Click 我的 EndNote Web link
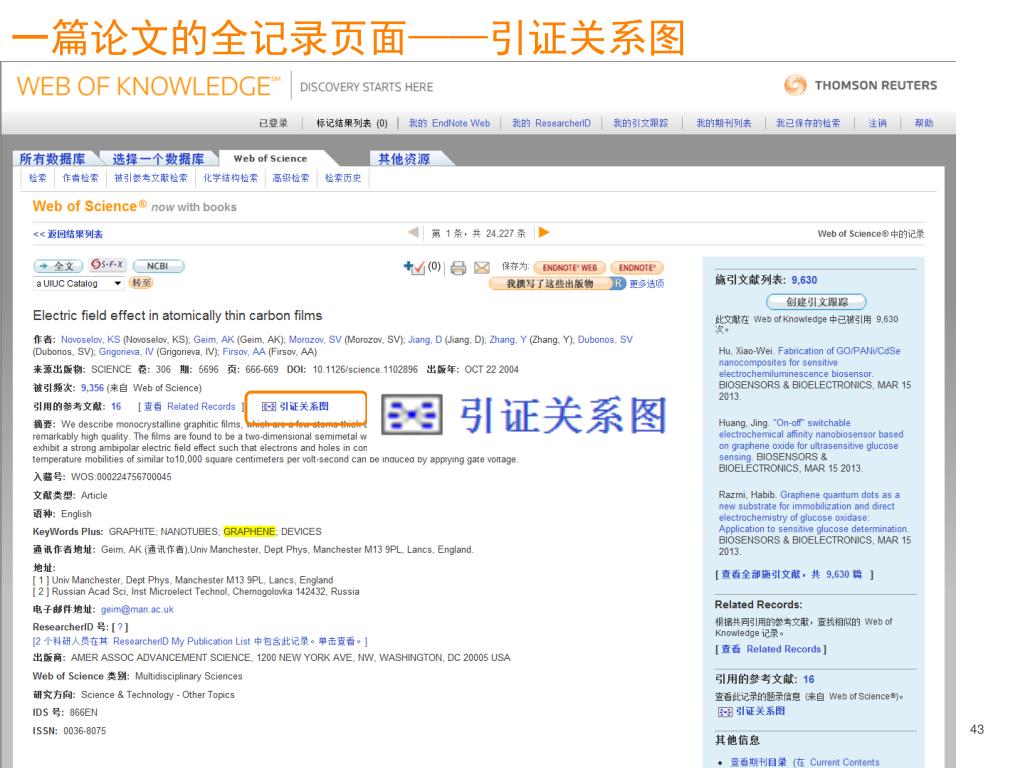1024x768 pixels. click(449, 123)
